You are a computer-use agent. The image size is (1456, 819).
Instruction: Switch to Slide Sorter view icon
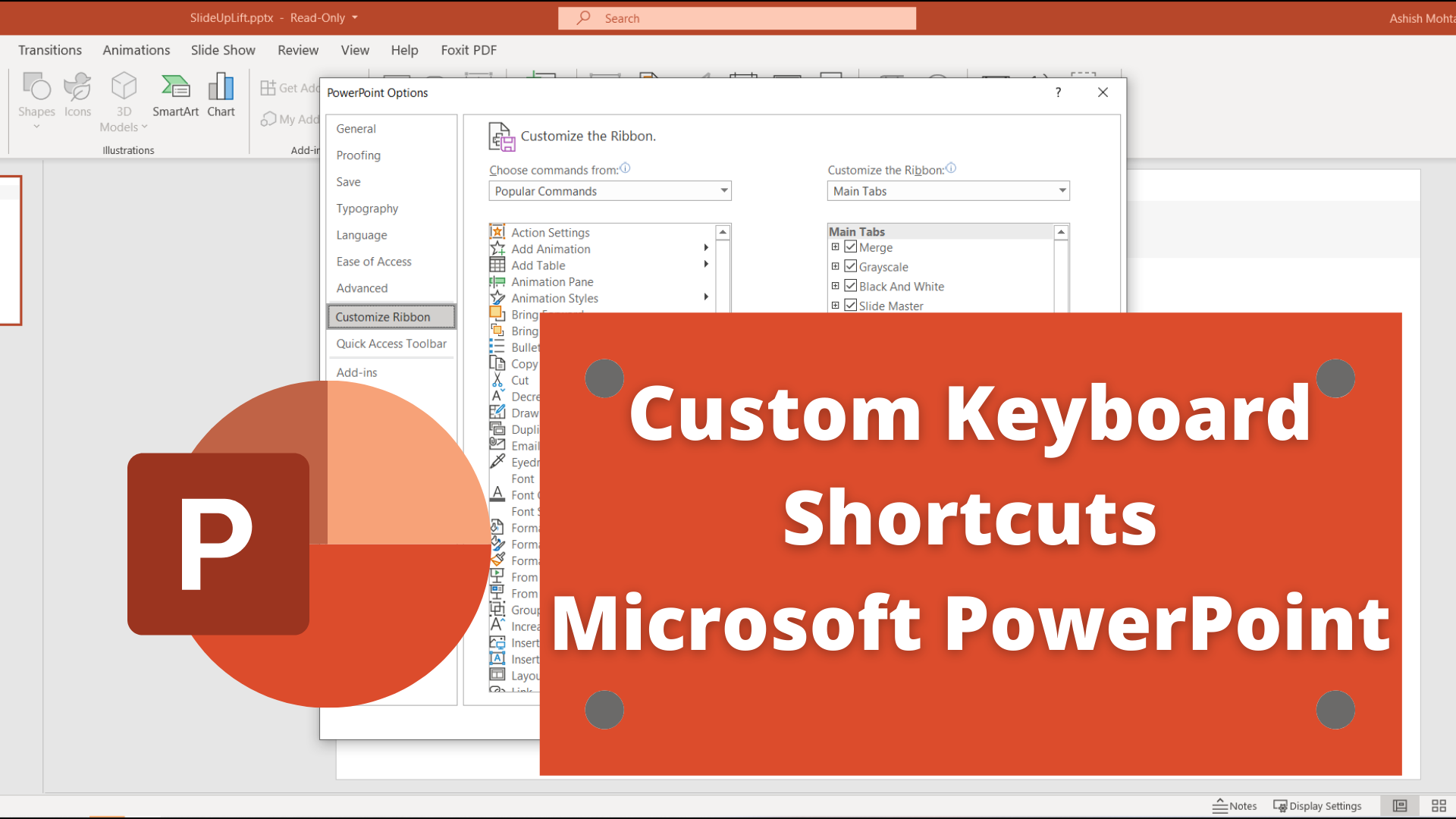click(x=1439, y=806)
